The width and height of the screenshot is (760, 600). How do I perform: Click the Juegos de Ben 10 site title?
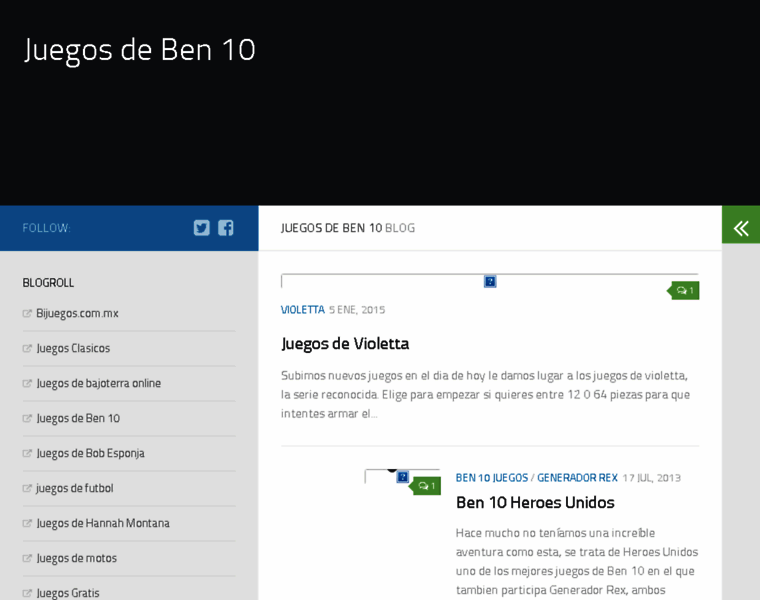coord(140,50)
